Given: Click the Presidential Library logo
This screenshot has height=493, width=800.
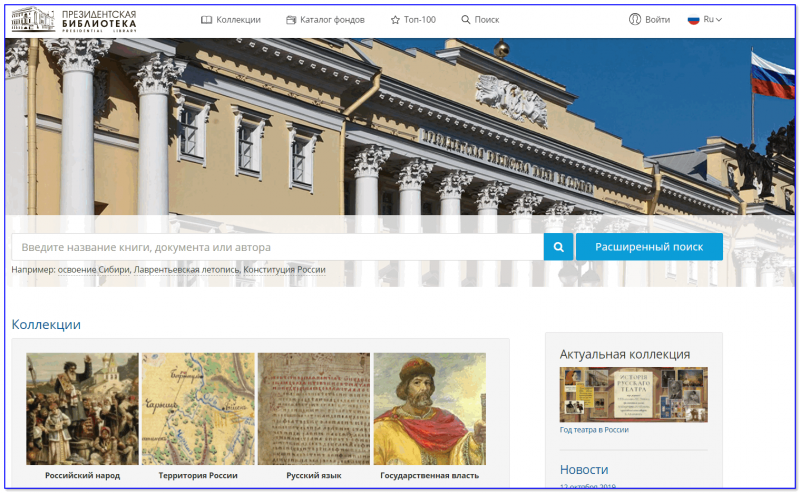Looking at the screenshot, I should (74, 19).
